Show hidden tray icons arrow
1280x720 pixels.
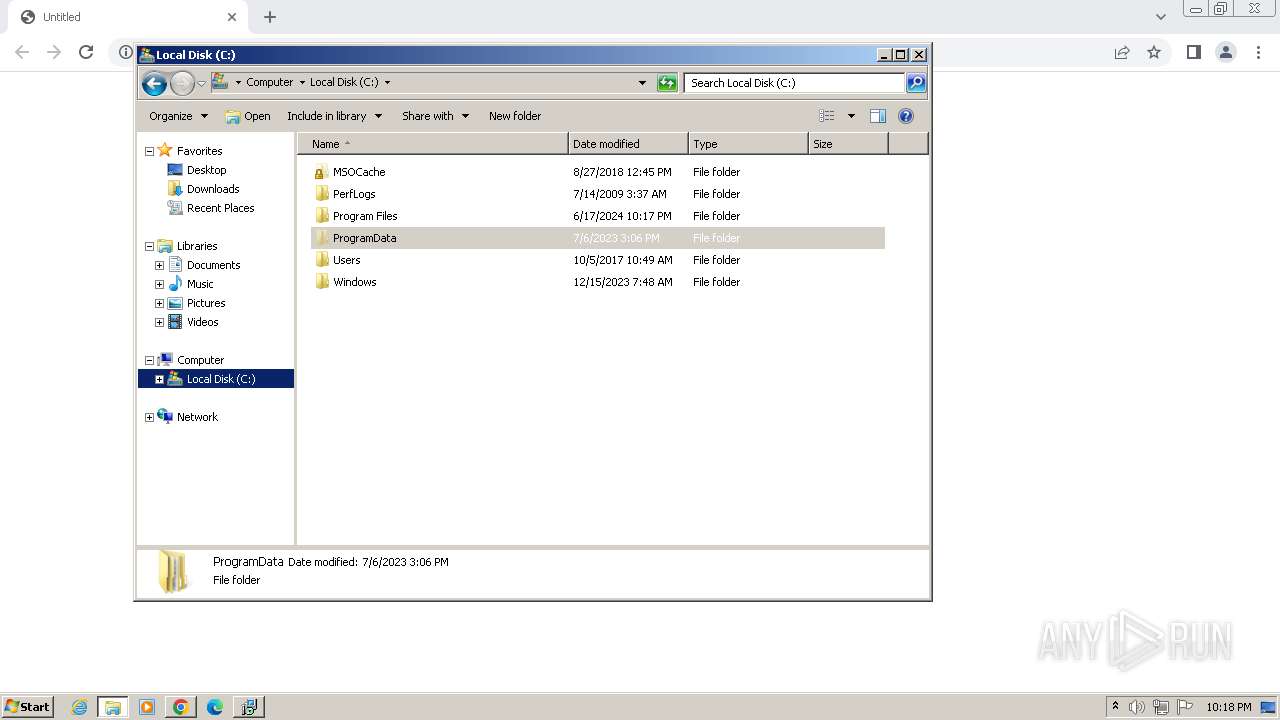point(1115,706)
